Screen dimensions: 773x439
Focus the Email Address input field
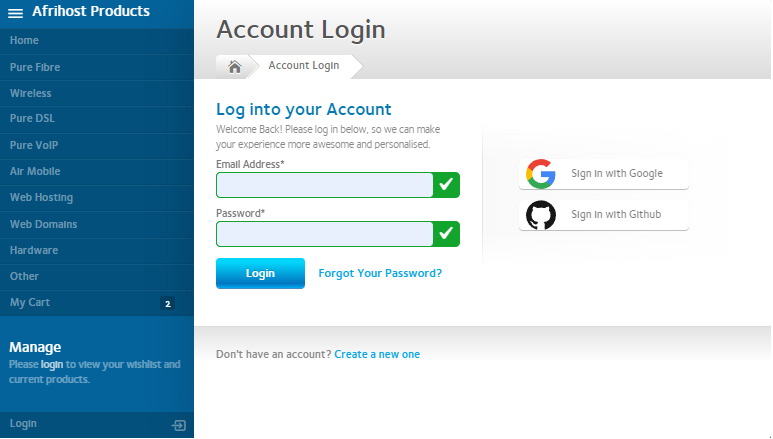(324, 185)
